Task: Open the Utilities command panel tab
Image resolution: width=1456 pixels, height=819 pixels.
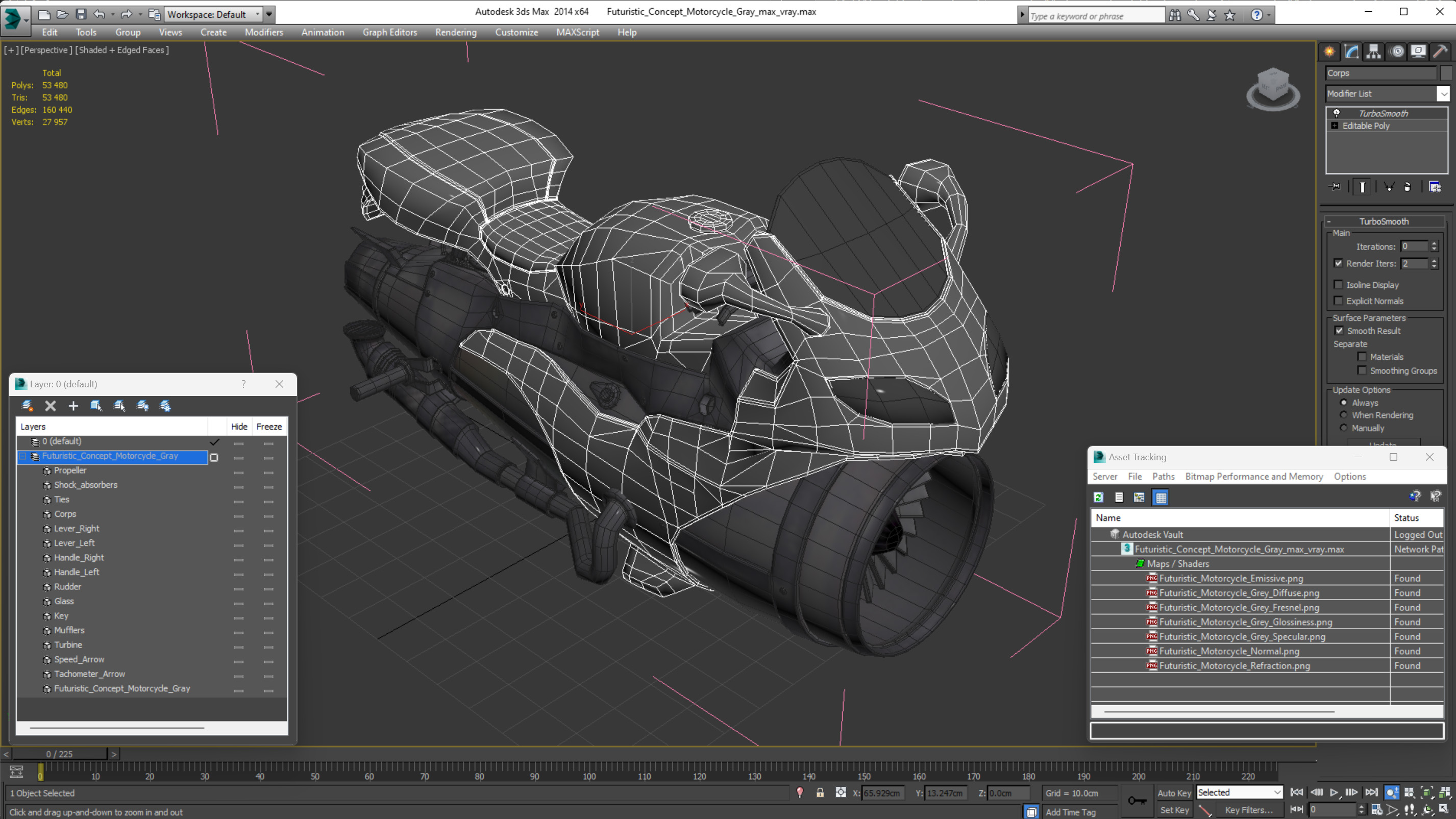Action: (1440, 52)
